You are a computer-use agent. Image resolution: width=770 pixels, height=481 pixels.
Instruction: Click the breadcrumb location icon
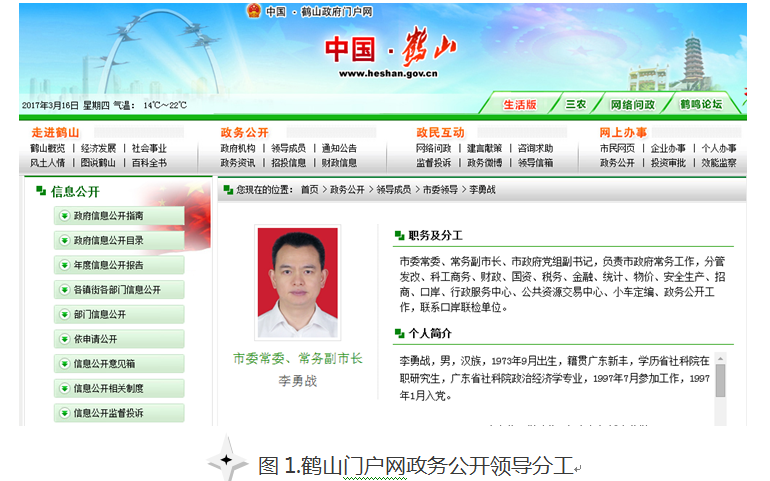tap(228, 189)
